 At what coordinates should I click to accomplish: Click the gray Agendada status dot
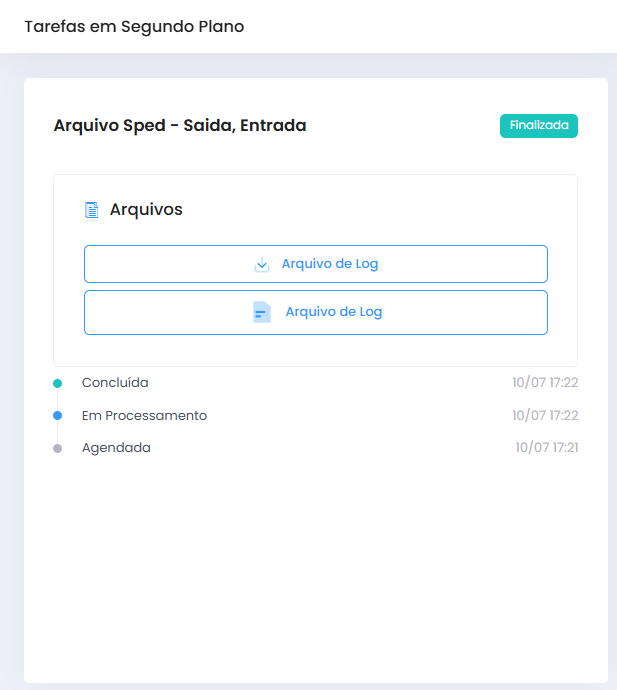57,448
